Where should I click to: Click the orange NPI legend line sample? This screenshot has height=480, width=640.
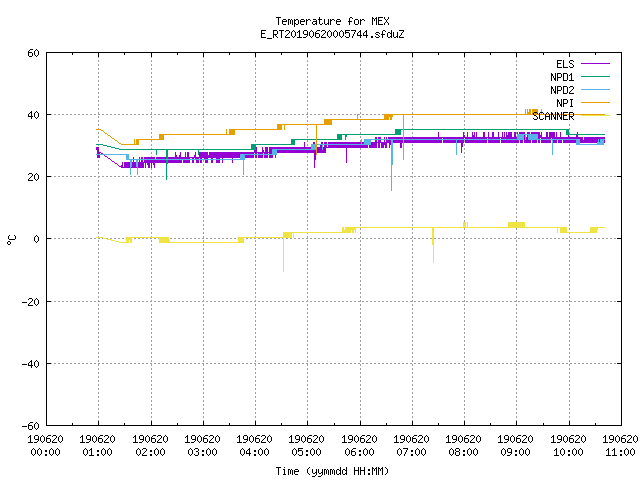pos(595,102)
